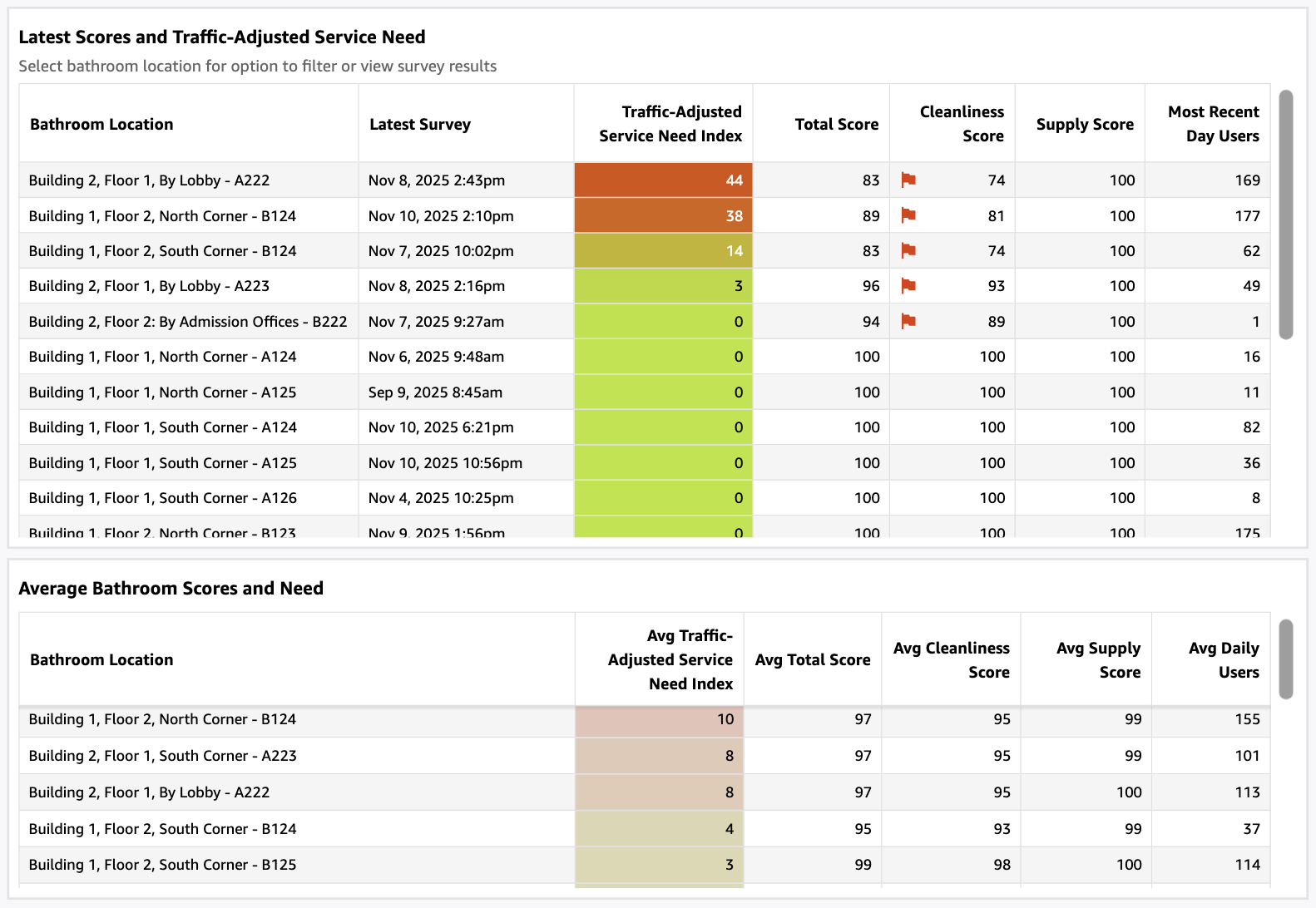Click the Nov 10, 2025 10:56pm survey date cell
The width and height of the screenshot is (1316, 908).
pyautogui.click(x=445, y=463)
